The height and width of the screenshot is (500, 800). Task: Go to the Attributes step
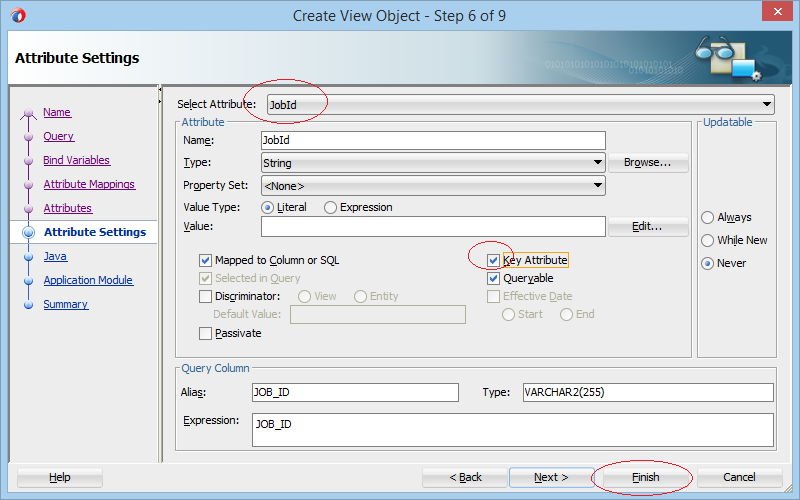[x=67, y=208]
